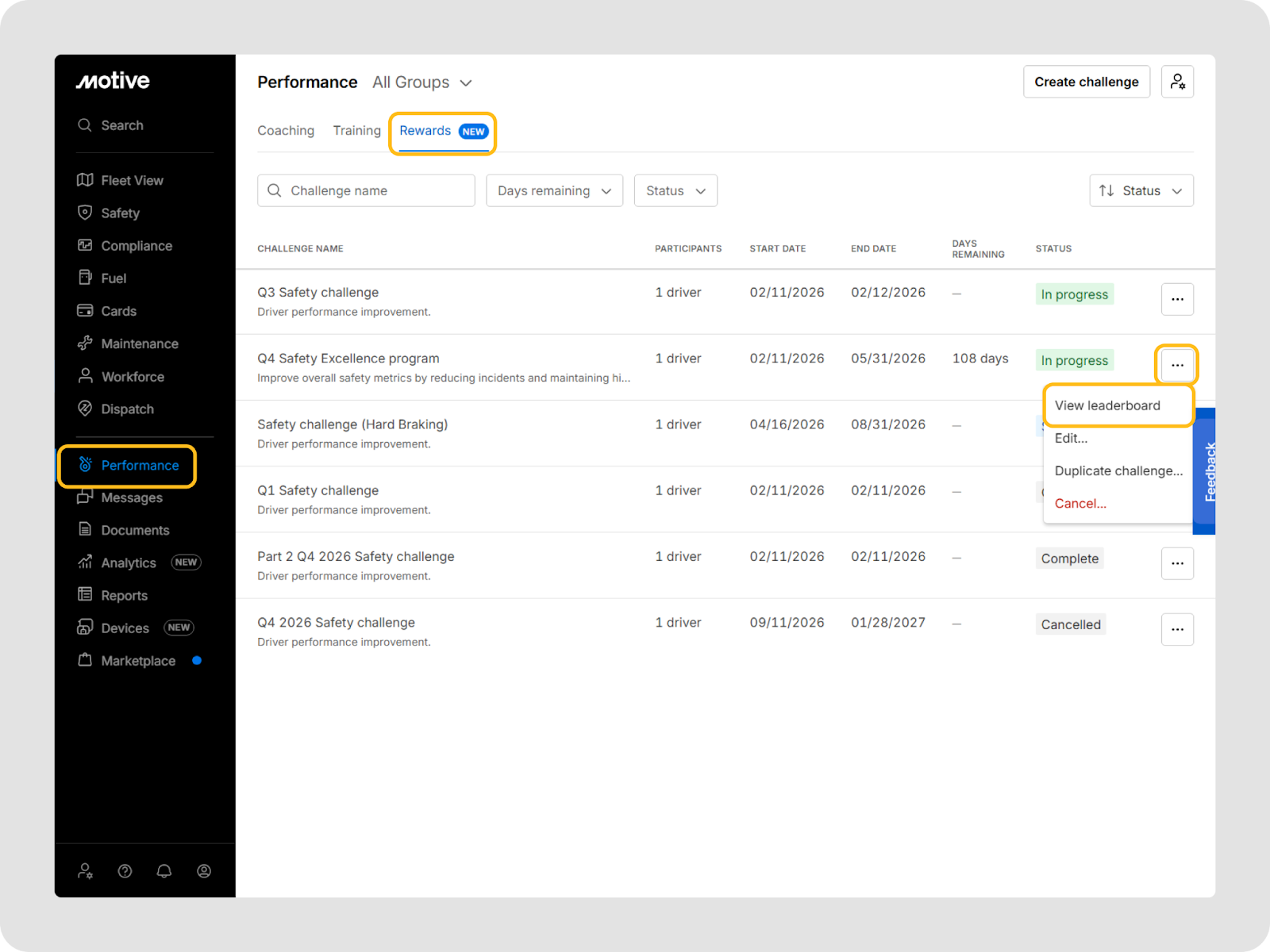Viewport: 1270px width, 952px height.
Task: Open Marketplace bag icon in sidebar
Action: [85, 660]
